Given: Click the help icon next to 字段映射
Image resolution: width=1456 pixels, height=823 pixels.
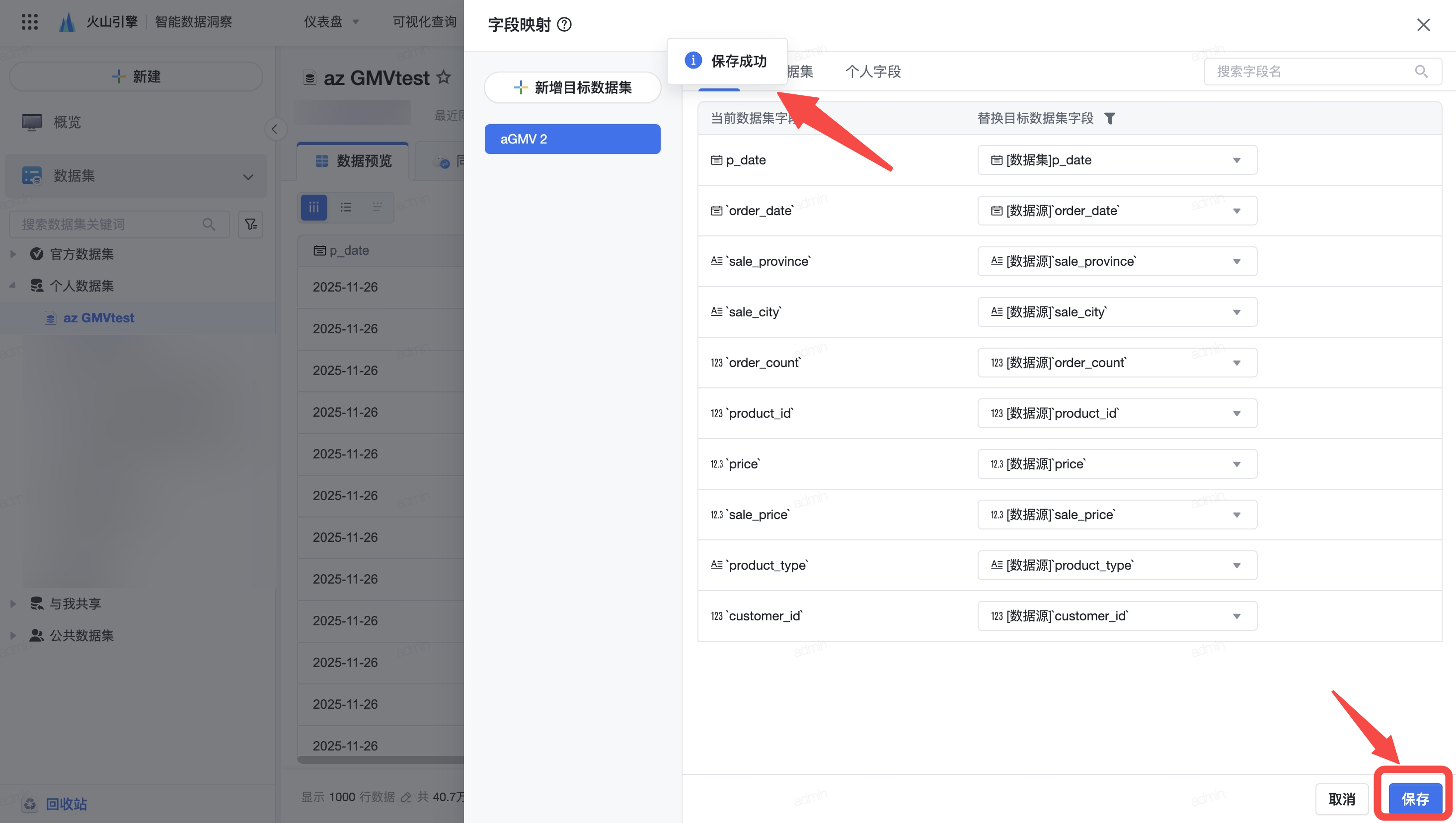Looking at the screenshot, I should click(564, 24).
